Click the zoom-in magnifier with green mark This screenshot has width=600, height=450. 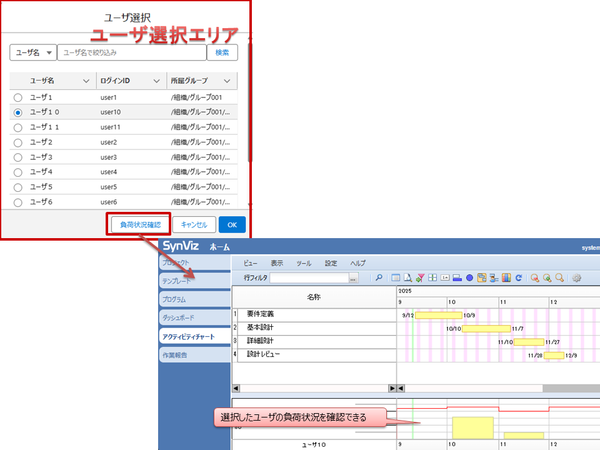[x=547, y=278]
